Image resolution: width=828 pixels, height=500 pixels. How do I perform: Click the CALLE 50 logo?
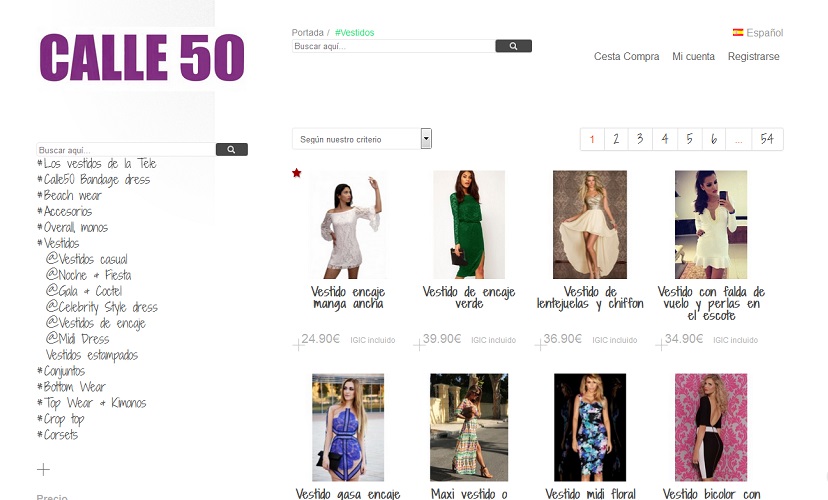[142, 57]
